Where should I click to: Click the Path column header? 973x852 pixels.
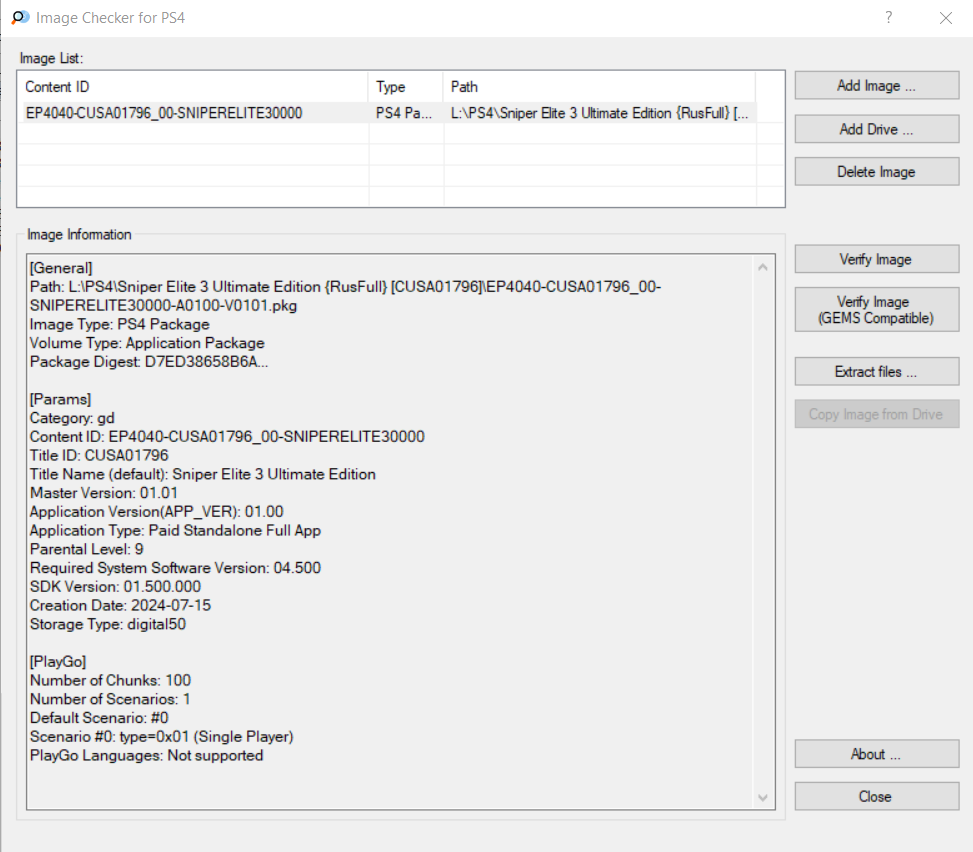[x=598, y=87]
